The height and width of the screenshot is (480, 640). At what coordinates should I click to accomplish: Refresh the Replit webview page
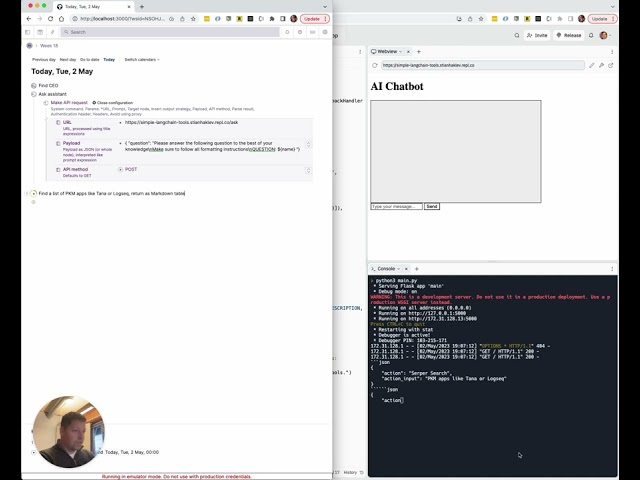click(x=375, y=65)
